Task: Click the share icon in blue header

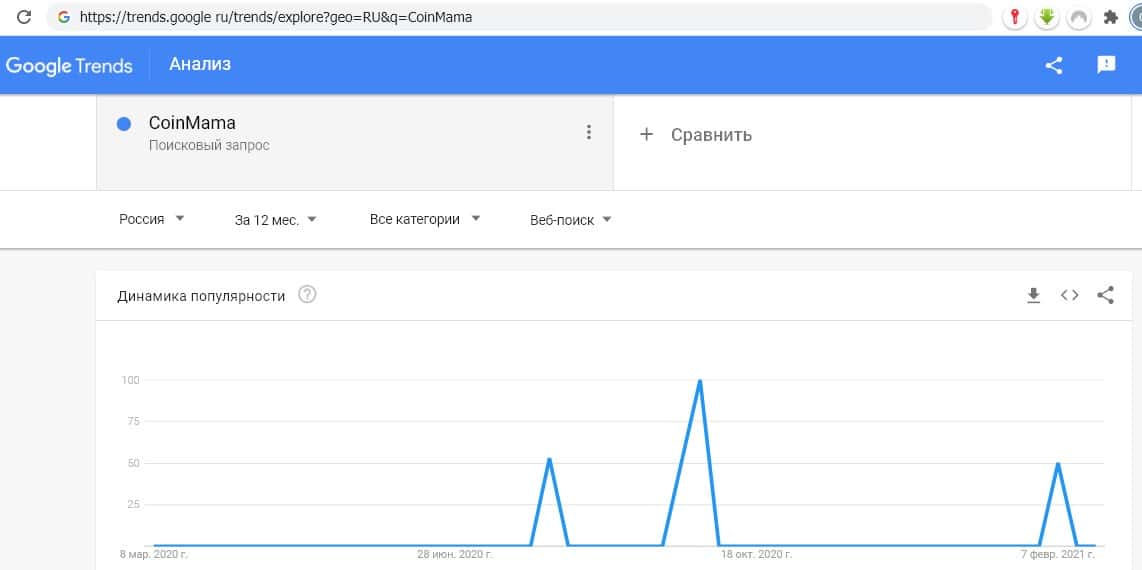Action: point(1053,65)
